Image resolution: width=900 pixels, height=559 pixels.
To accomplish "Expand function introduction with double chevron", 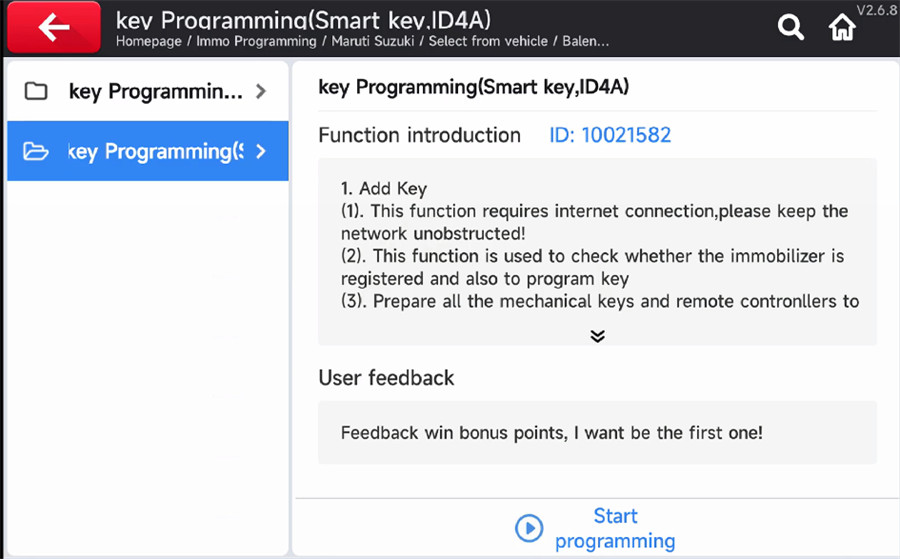I will click(x=598, y=336).
